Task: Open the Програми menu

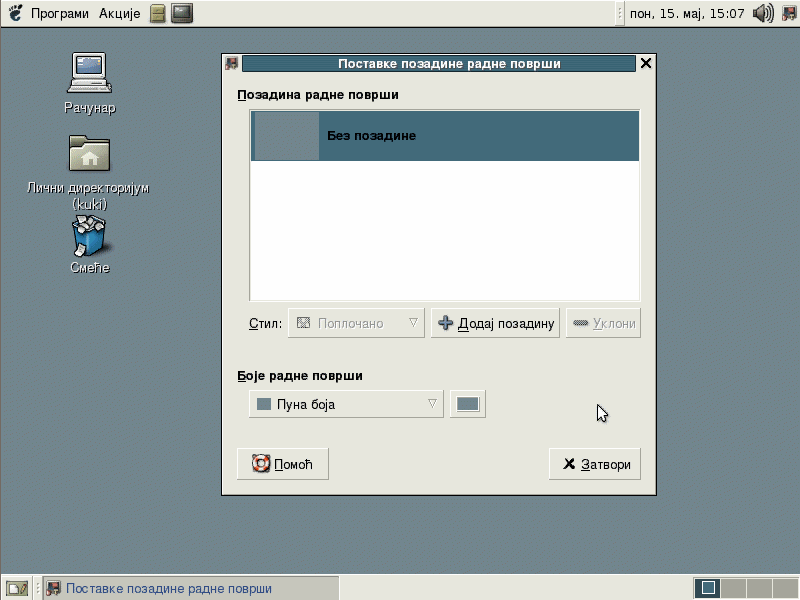Action: (x=60, y=13)
